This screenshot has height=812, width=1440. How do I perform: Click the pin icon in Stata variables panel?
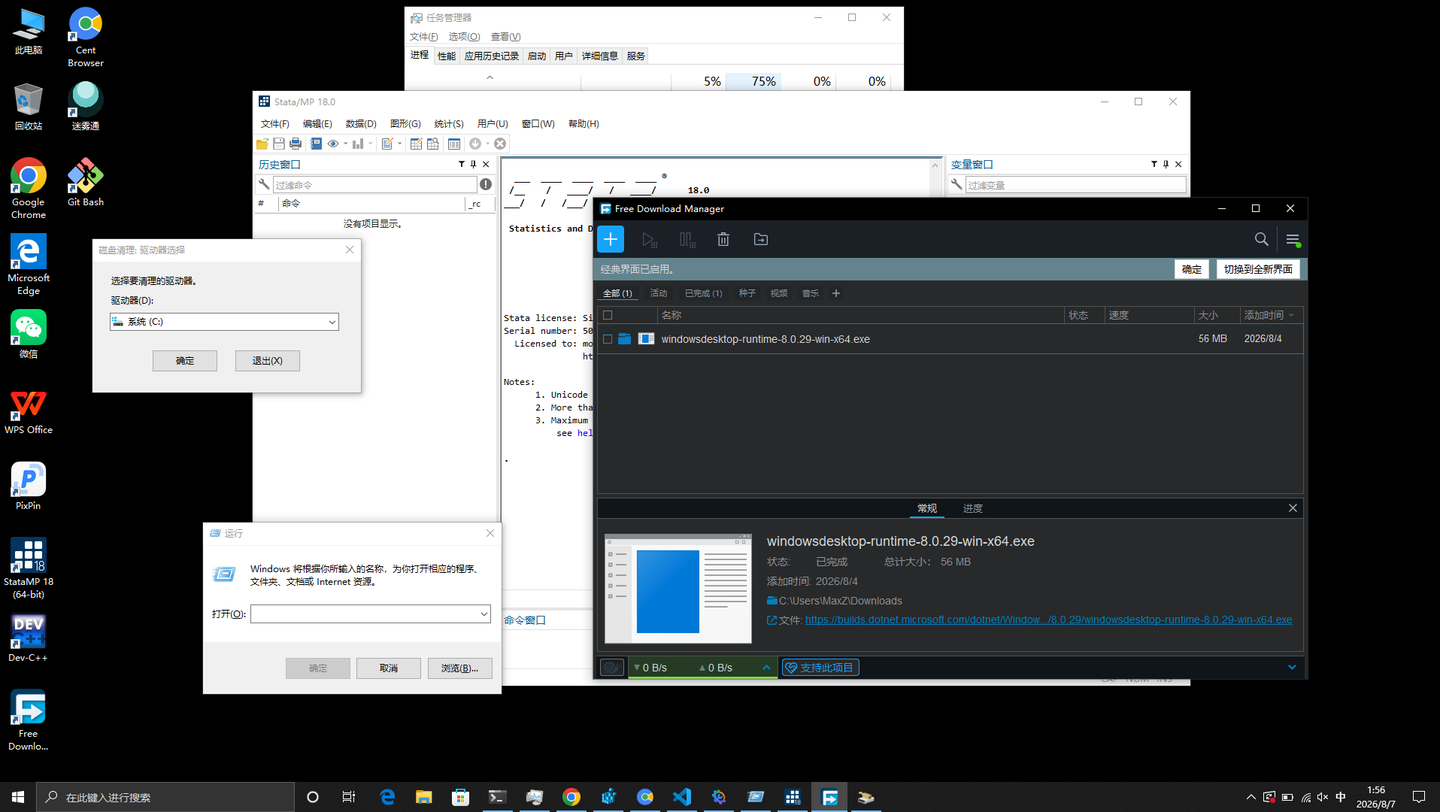pyautogui.click(x=1166, y=164)
